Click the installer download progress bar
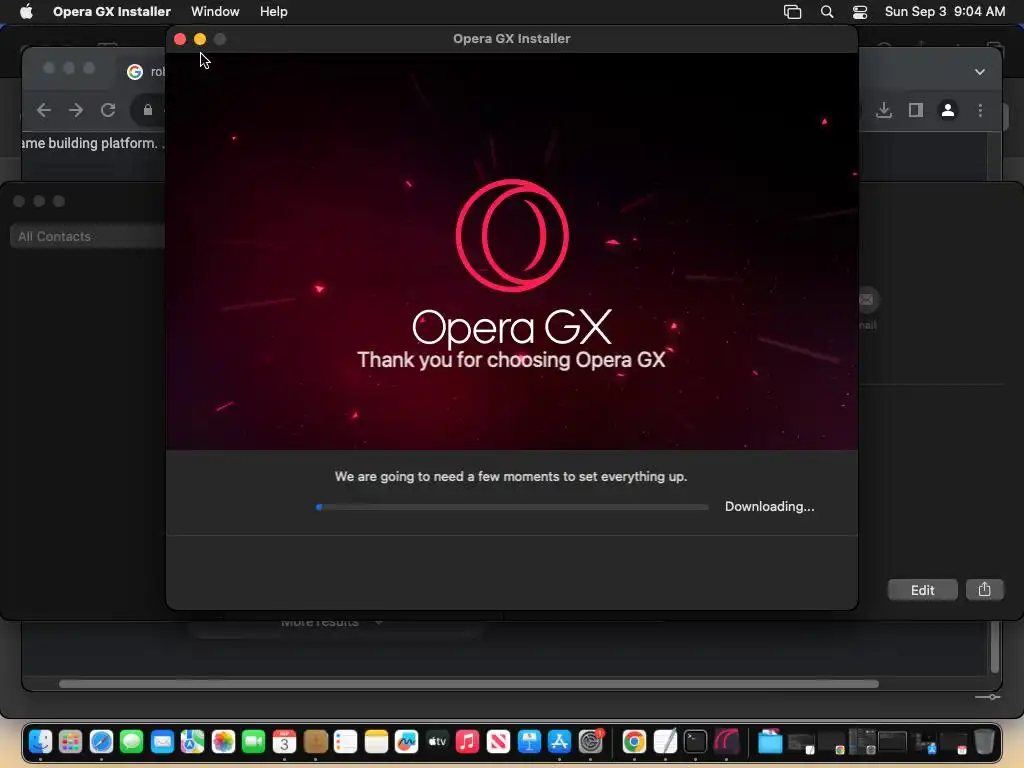Image resolution: width=1024 pixels, height=768 pixels. [512, 507]
